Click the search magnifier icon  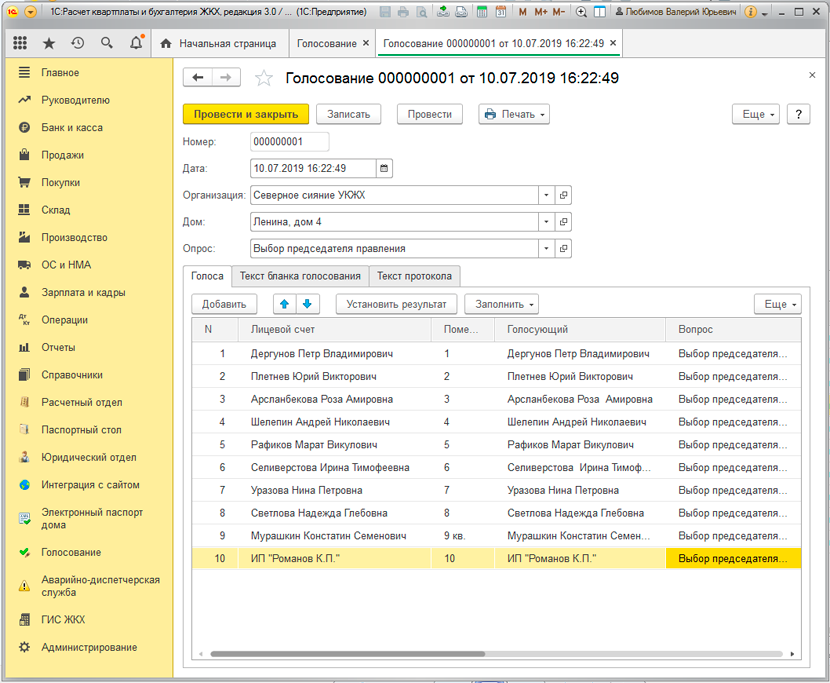tap(107, 44)
